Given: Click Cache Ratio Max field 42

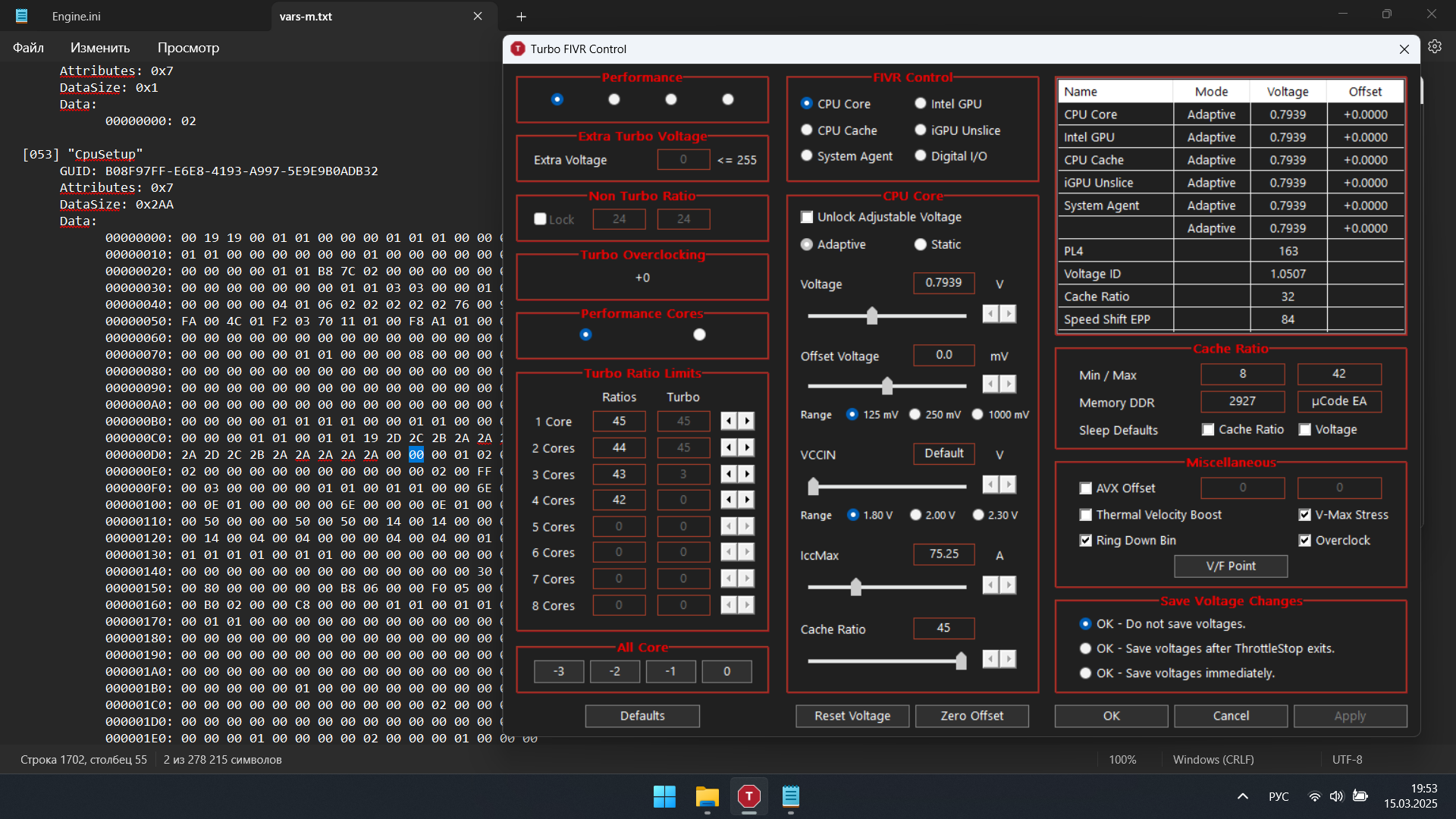Looking at the screenshot, I should pyautogui.click(x=1339, y=374).
